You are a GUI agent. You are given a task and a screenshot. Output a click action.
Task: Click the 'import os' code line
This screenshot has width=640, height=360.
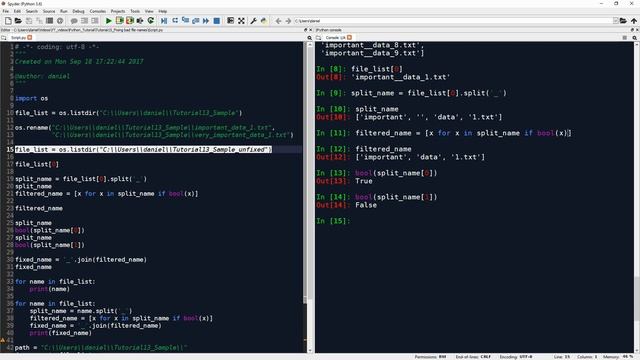(x=31, y=98)
